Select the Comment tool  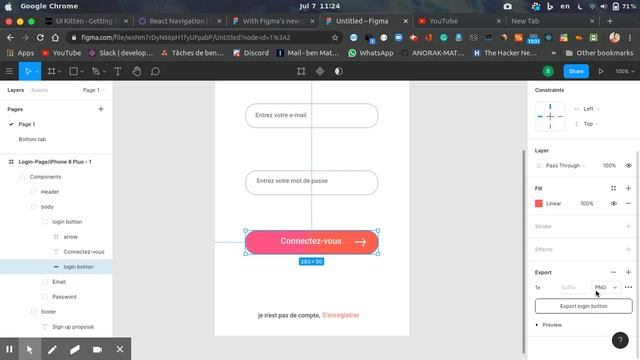155,71
